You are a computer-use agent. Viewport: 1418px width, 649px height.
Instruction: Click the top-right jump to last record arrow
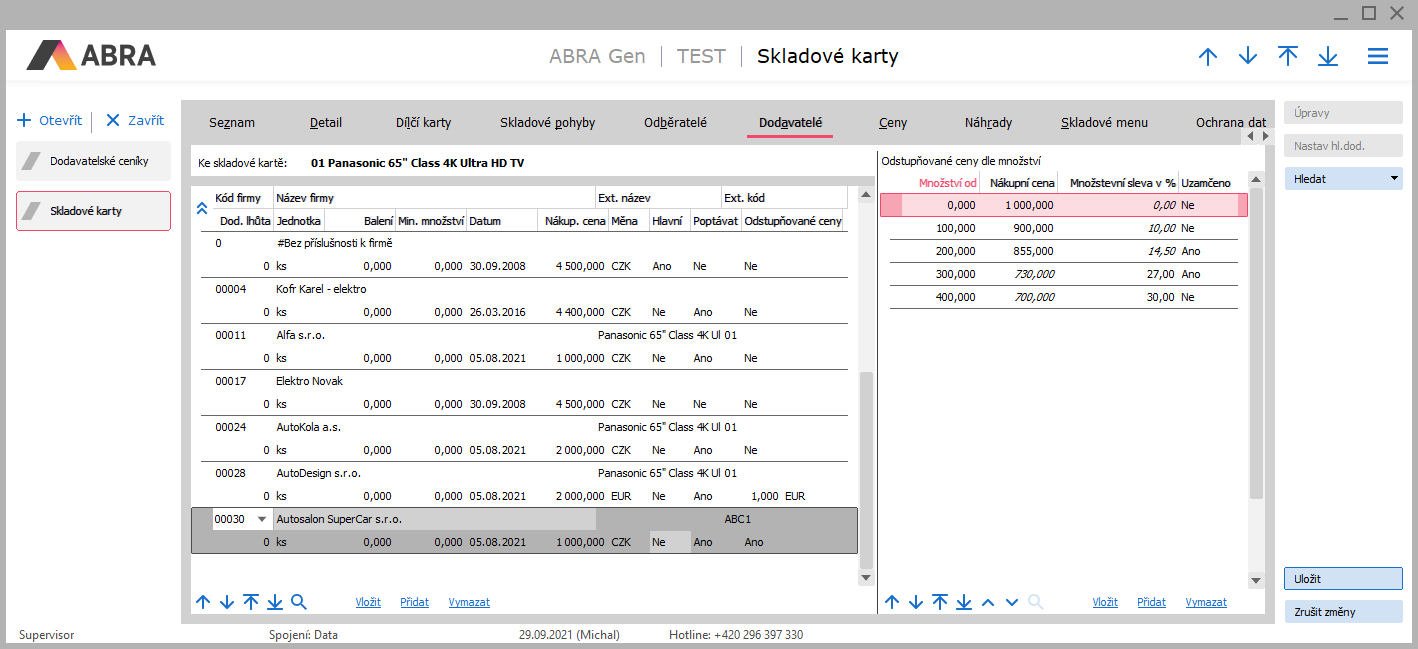click(1327, 57)
